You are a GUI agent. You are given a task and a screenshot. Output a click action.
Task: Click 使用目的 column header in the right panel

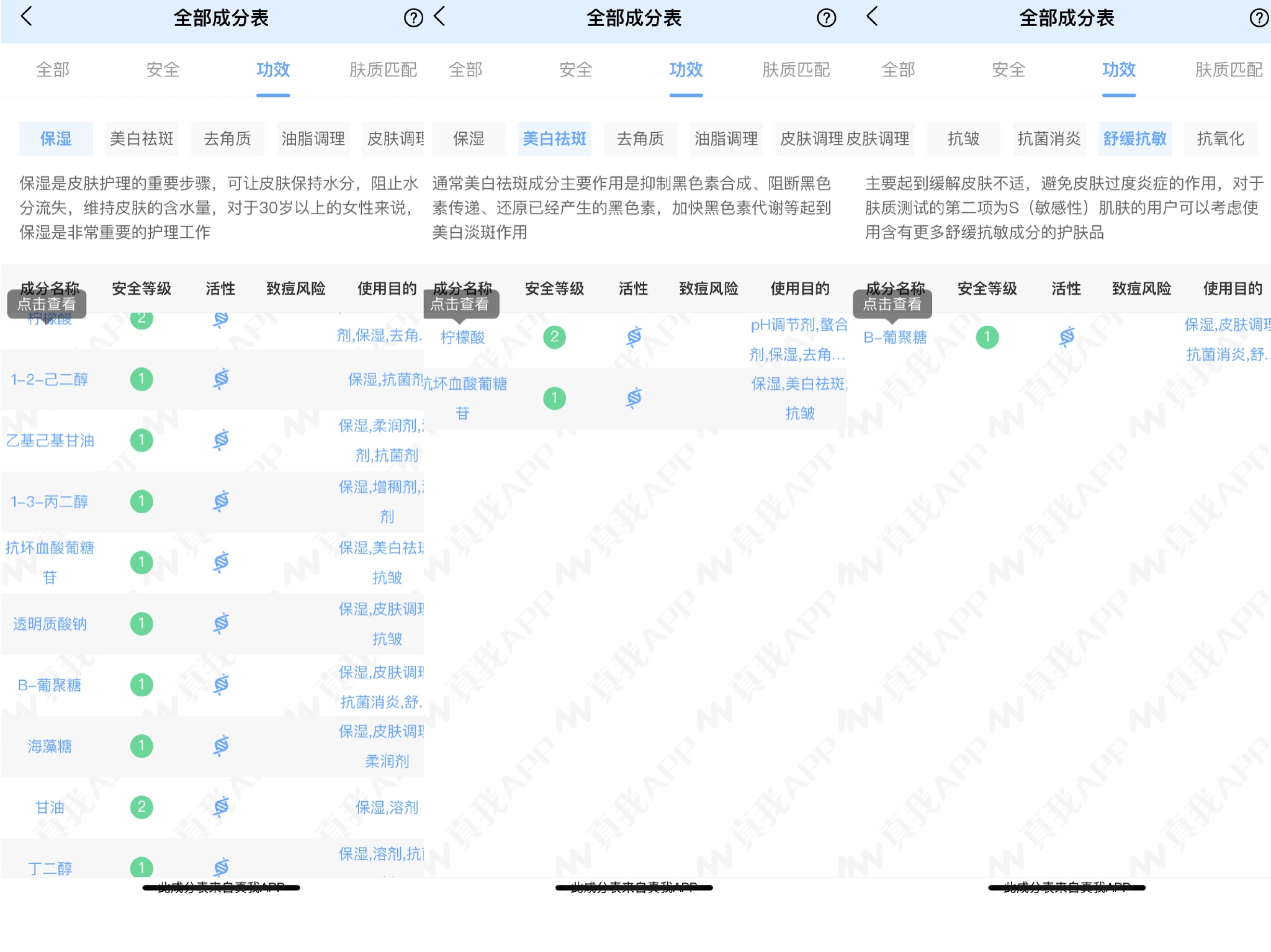tap(1233, 289)
